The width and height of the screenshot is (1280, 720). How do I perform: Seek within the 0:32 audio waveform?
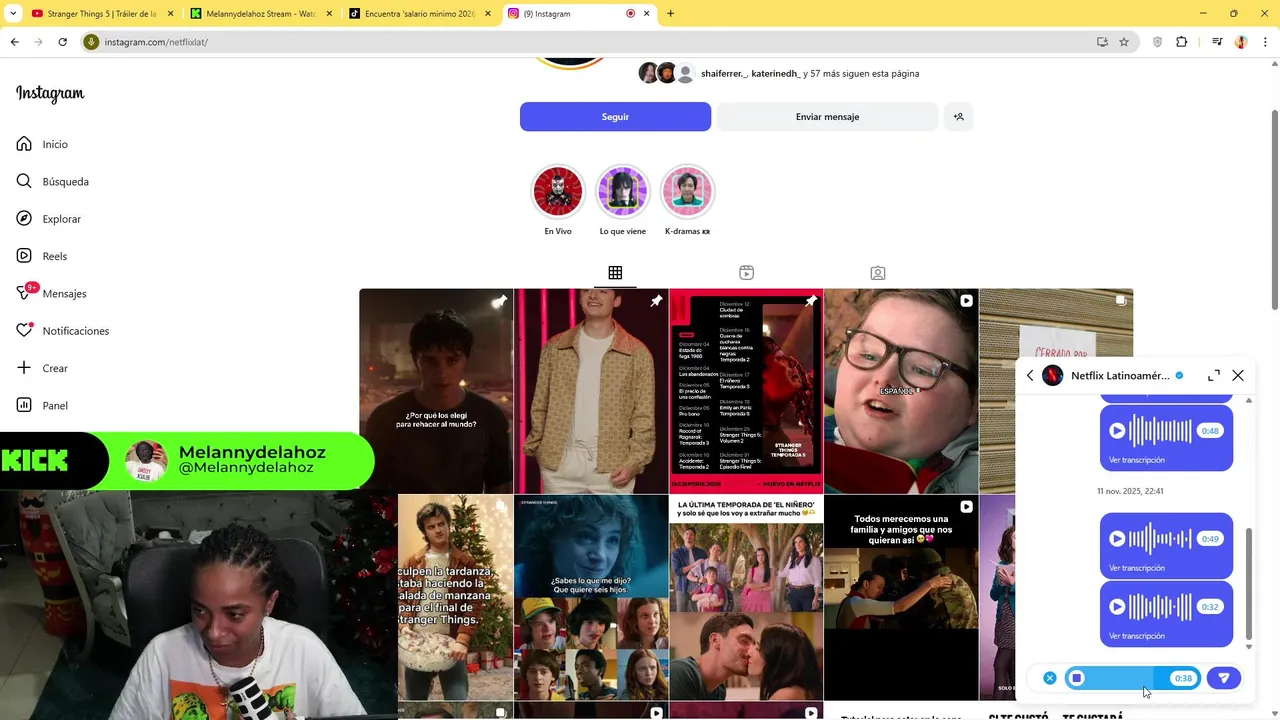click(1160, 607)
